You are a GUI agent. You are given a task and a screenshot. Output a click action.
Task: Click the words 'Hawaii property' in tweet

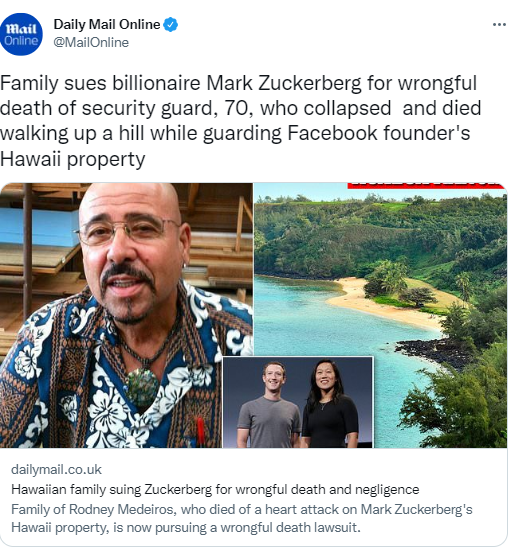pyautogui.click(x=72, y=159)
